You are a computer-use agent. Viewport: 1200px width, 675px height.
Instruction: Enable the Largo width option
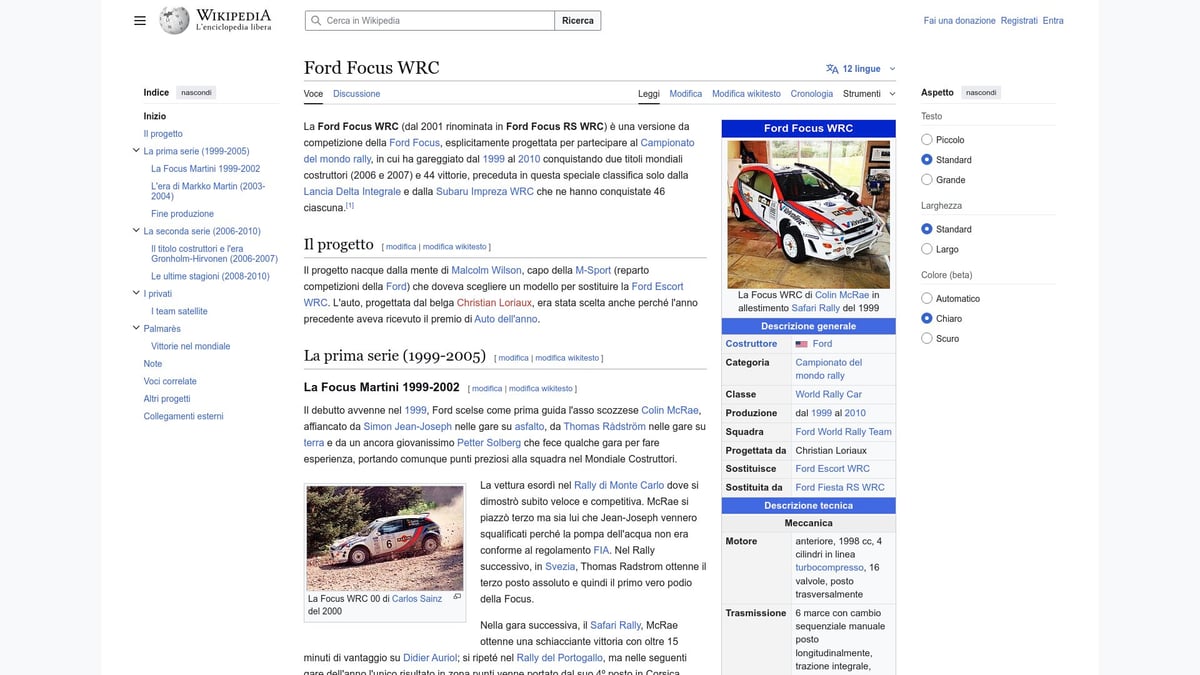[926, 249]
